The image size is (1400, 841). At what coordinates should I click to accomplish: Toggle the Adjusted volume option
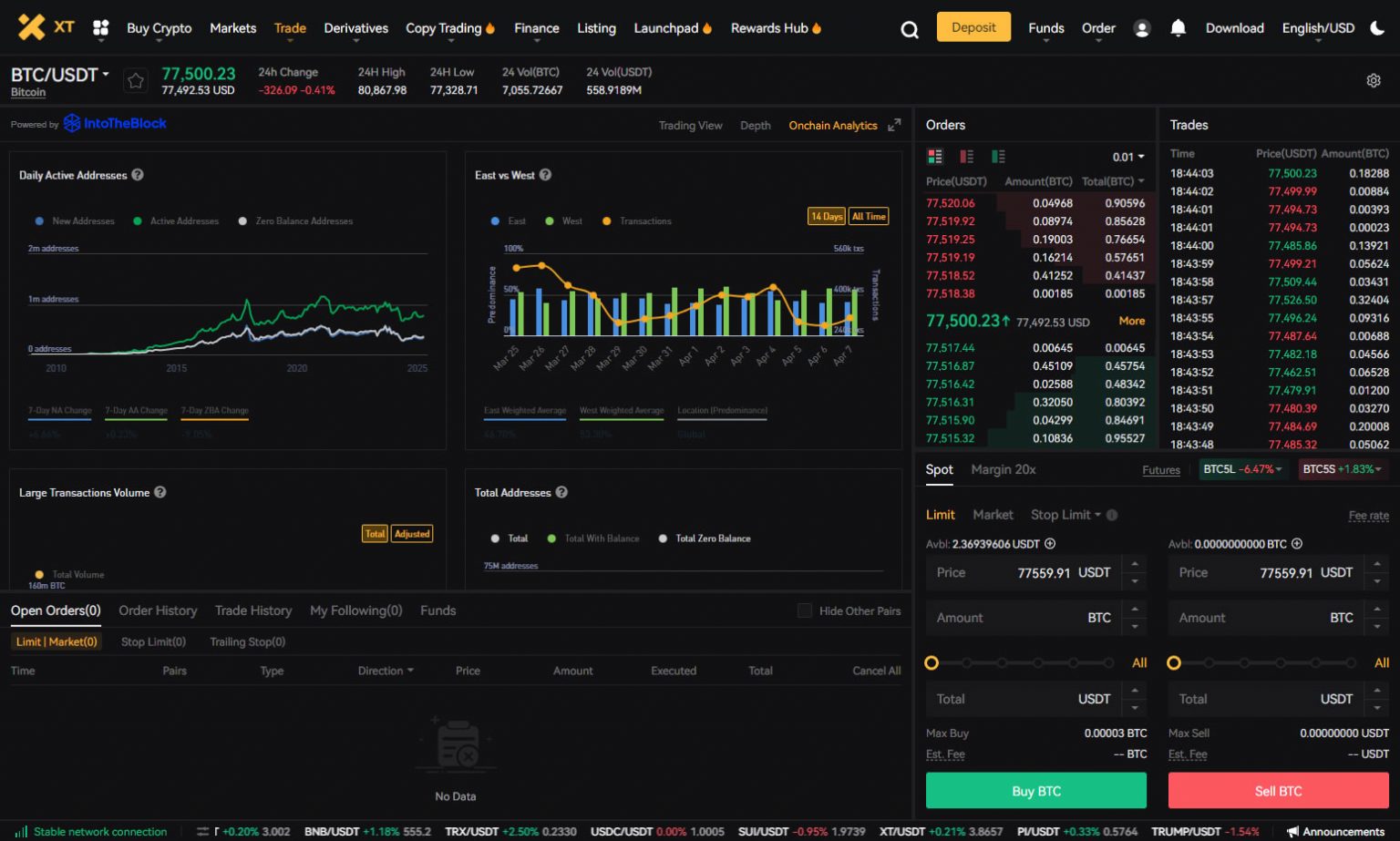(412, 534)
